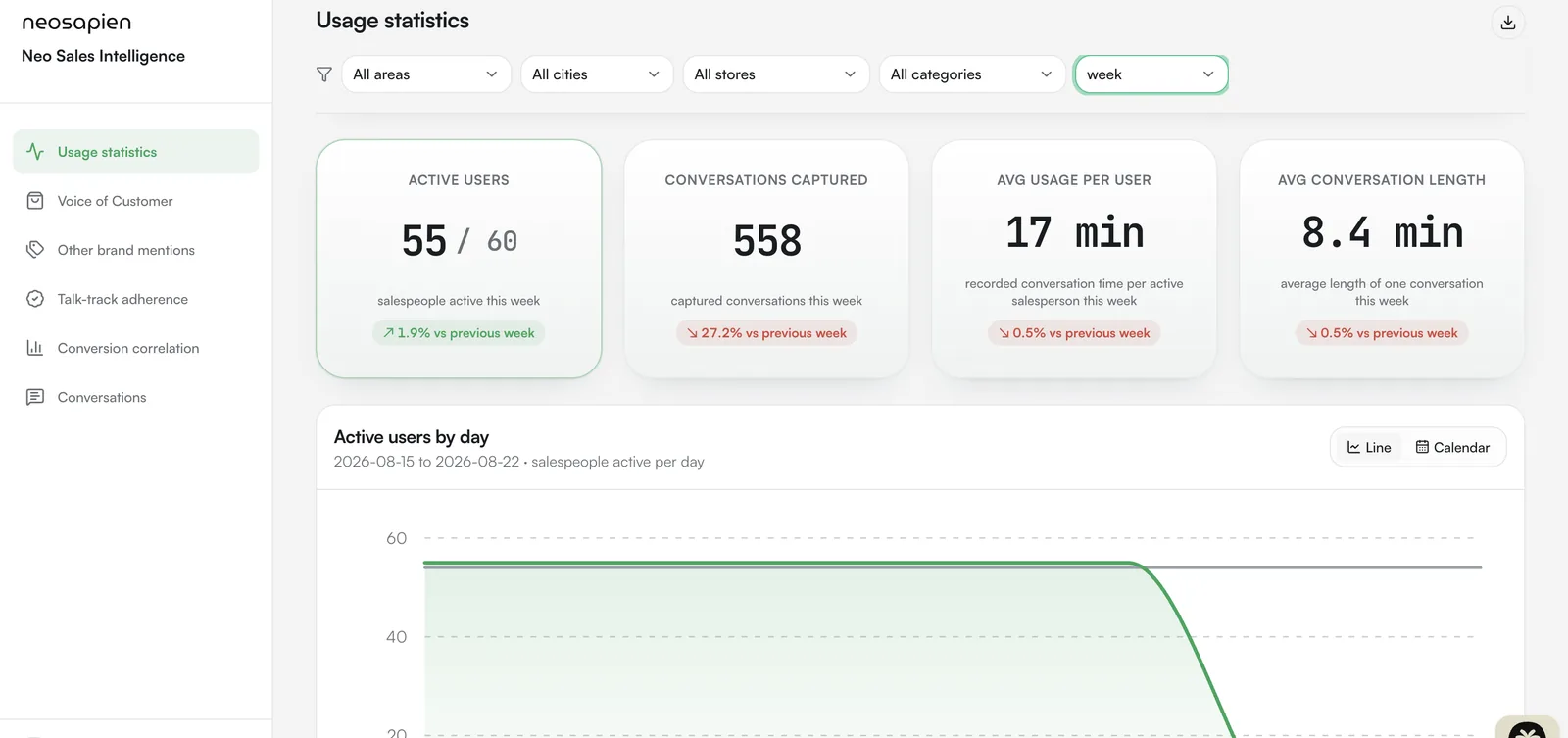Click the Other brand mentions tag icon

(35, 250)
